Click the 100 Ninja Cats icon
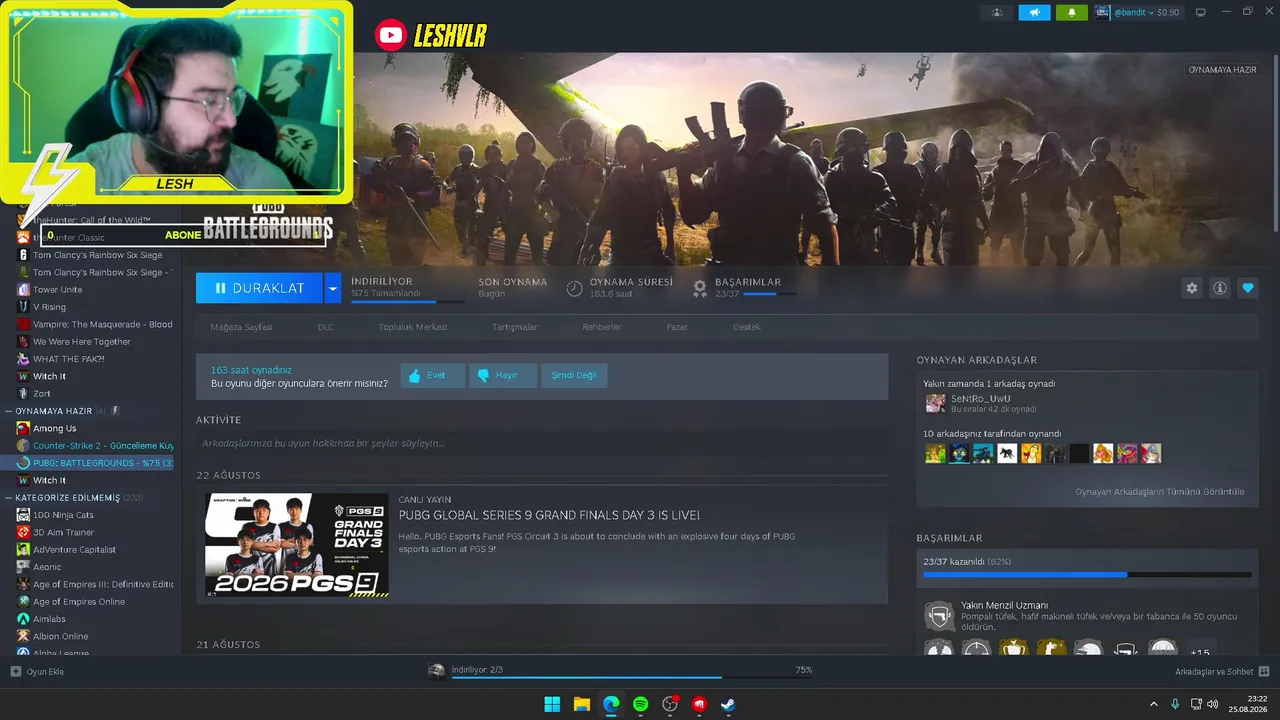 (x=23, y=515)
